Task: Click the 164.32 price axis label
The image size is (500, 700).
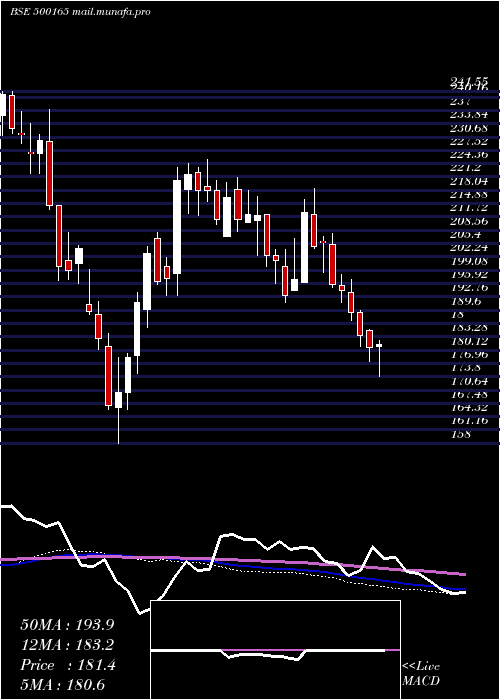Action: 468,408
